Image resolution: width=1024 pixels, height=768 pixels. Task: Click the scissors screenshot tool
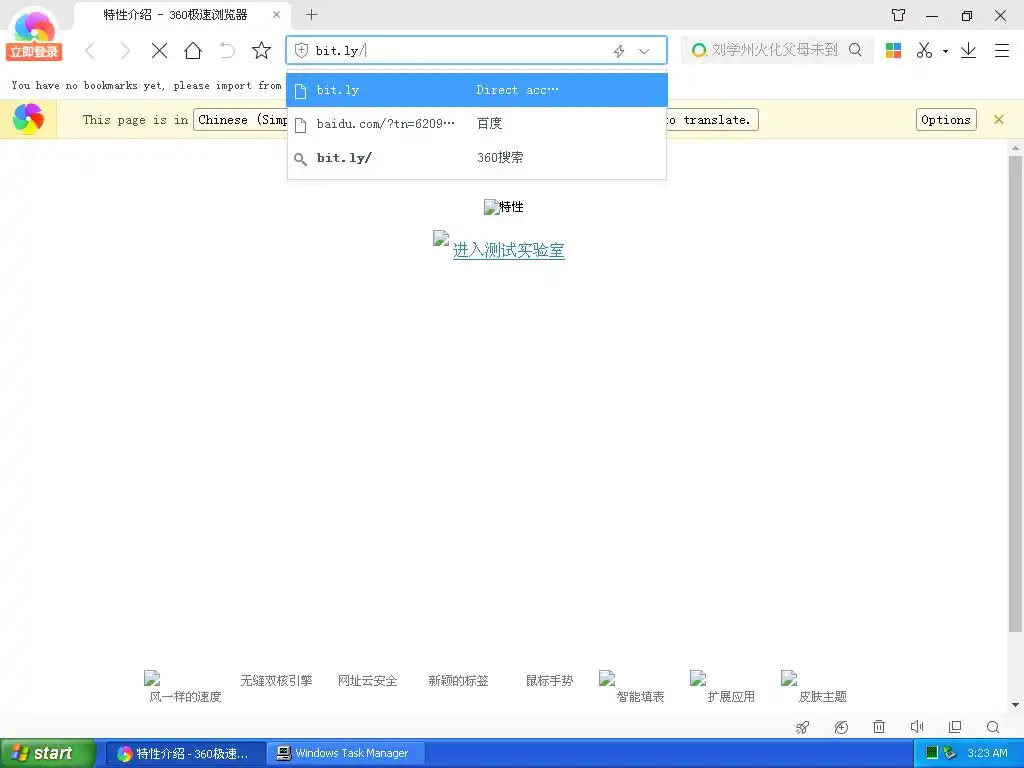[924, 50]
